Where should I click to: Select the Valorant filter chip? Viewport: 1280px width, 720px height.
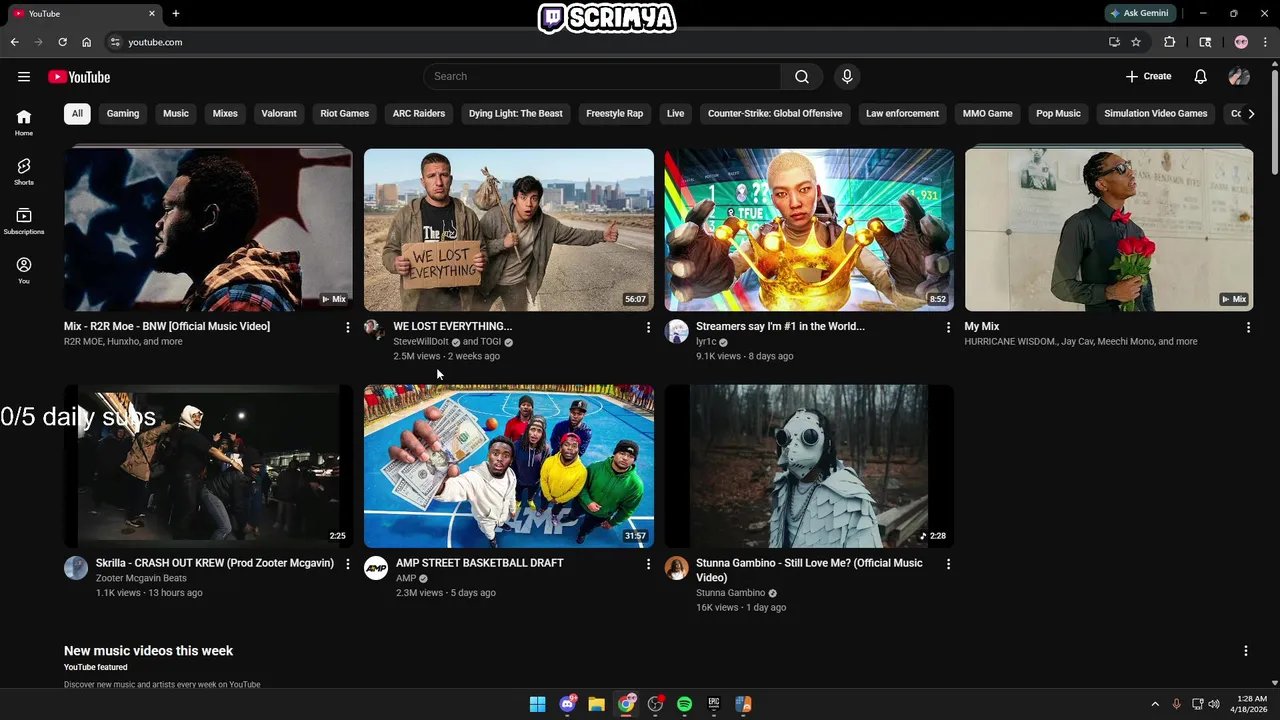pos(279,114)
